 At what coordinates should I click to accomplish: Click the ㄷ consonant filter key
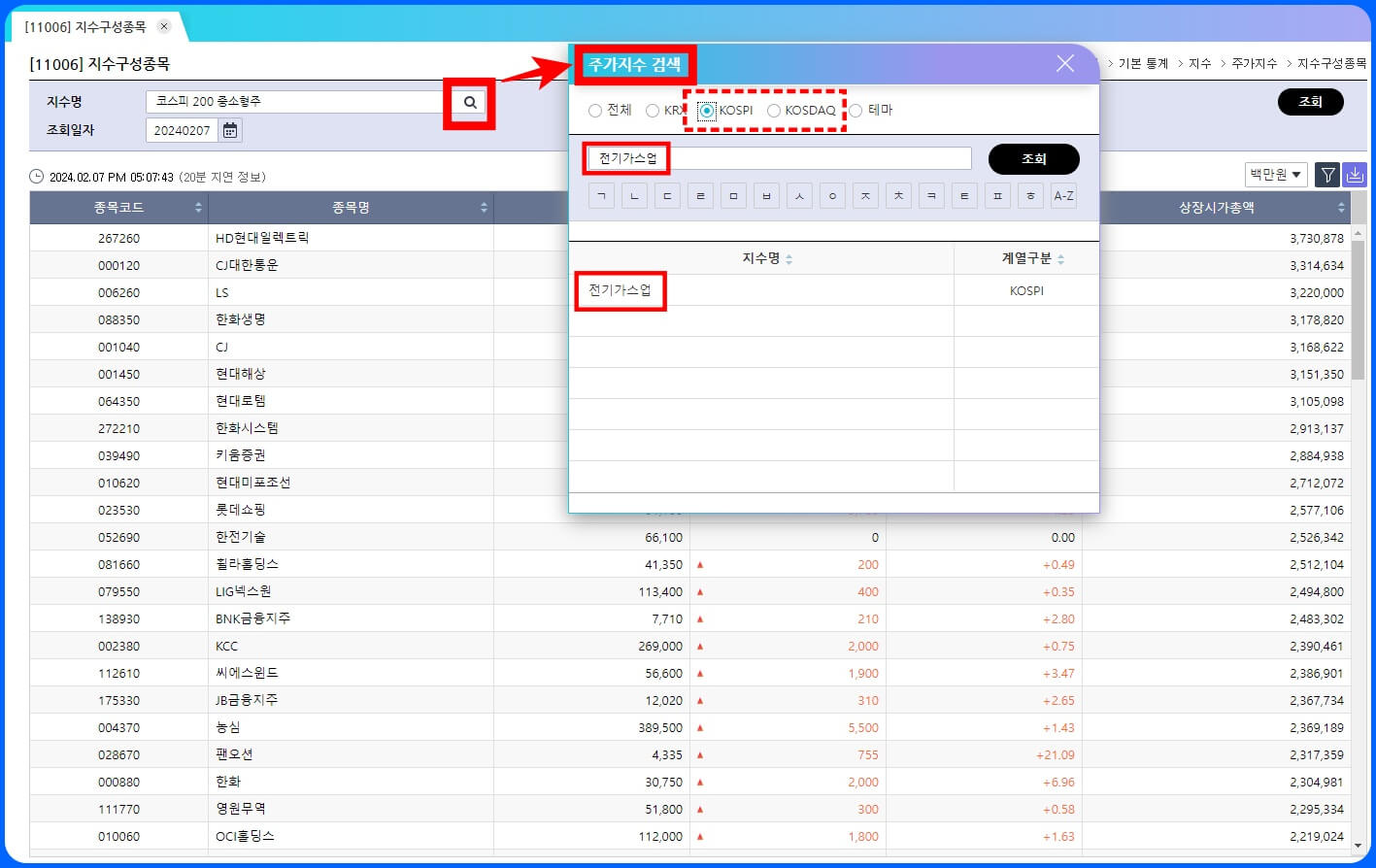pyautogui.click(x=667, y=195)
